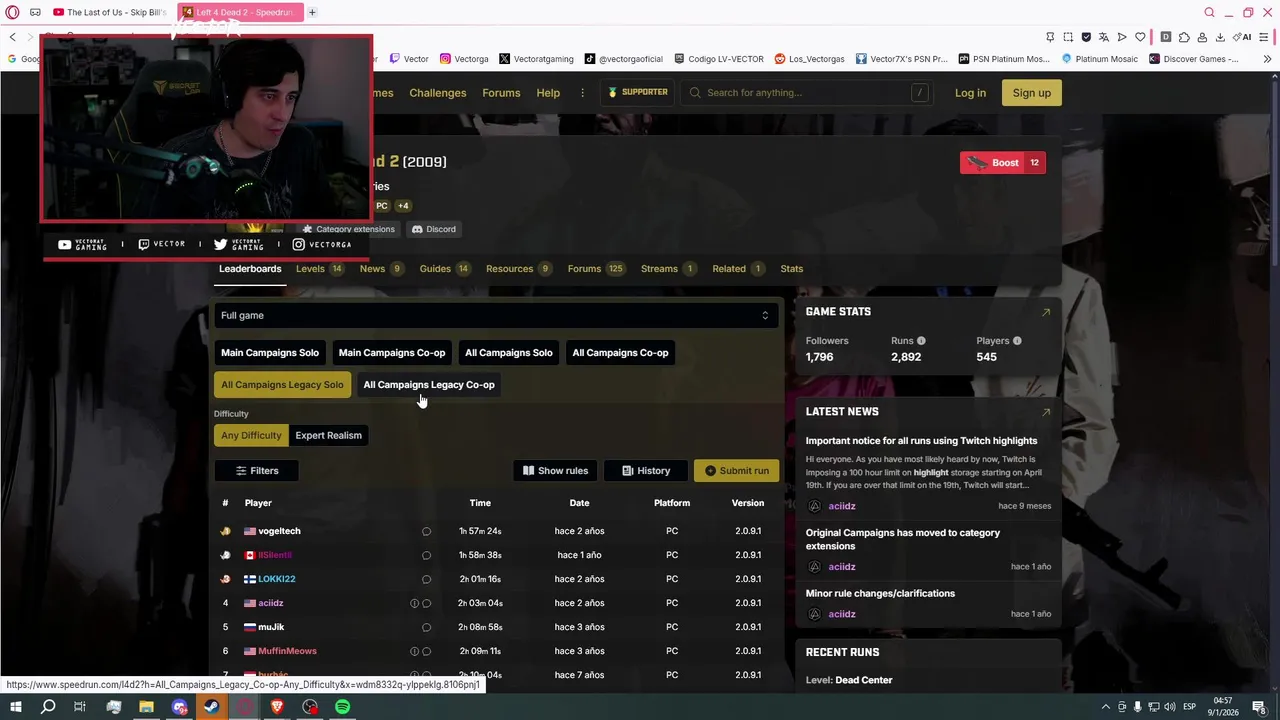
Task: Click the Boost button
Action: (1003, 163)
